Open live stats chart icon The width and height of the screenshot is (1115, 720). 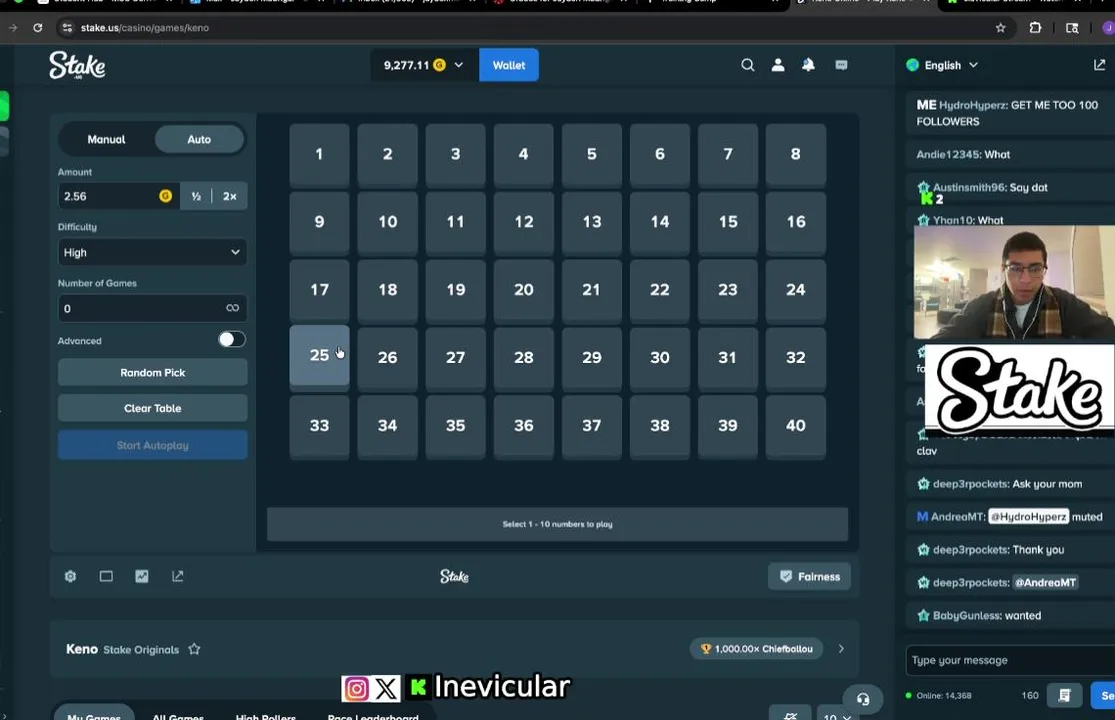point(142,576)
